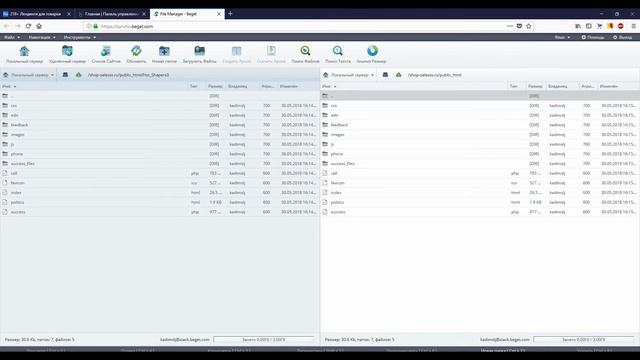Open Поиск Текста search icon
This screenshot has height=360, width=640.
click(x=338, y=54)
